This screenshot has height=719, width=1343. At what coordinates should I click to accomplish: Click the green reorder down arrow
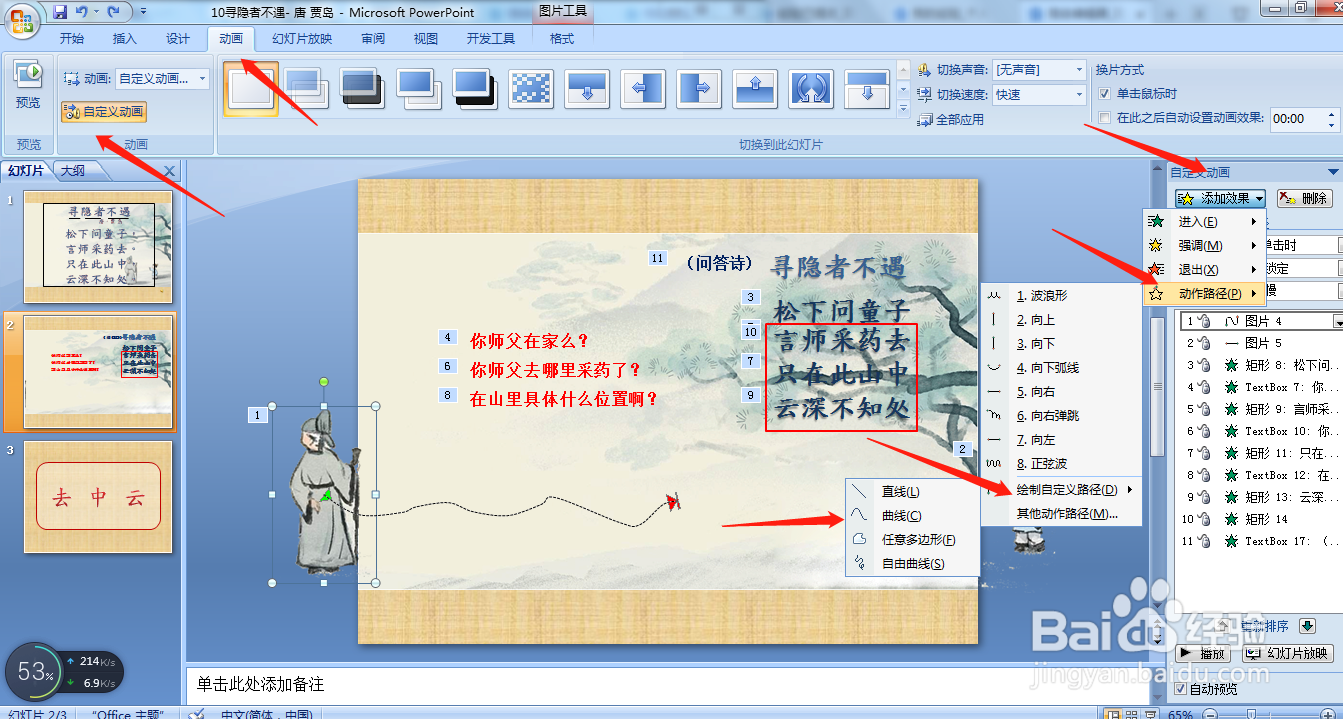click(1307, 626)
